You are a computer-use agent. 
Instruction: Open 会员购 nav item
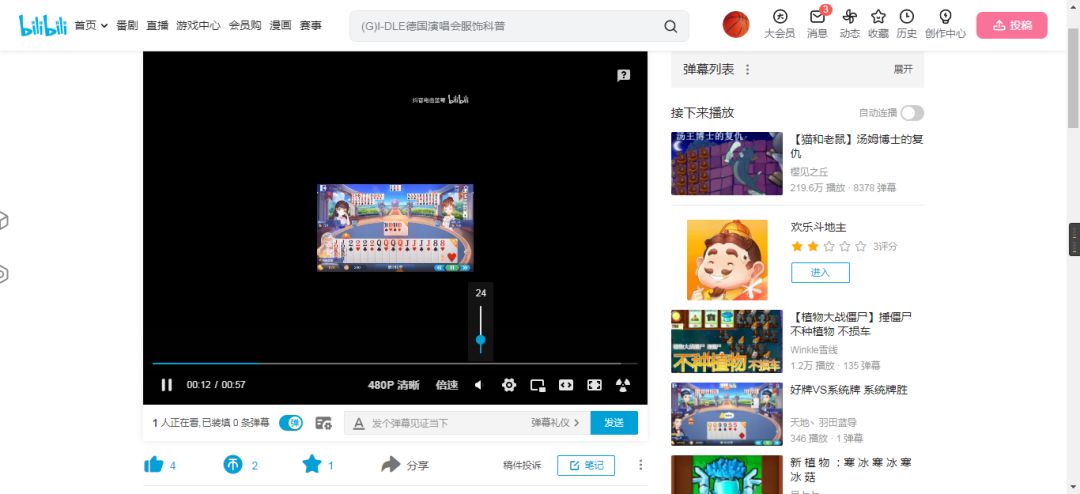[245, 25]
